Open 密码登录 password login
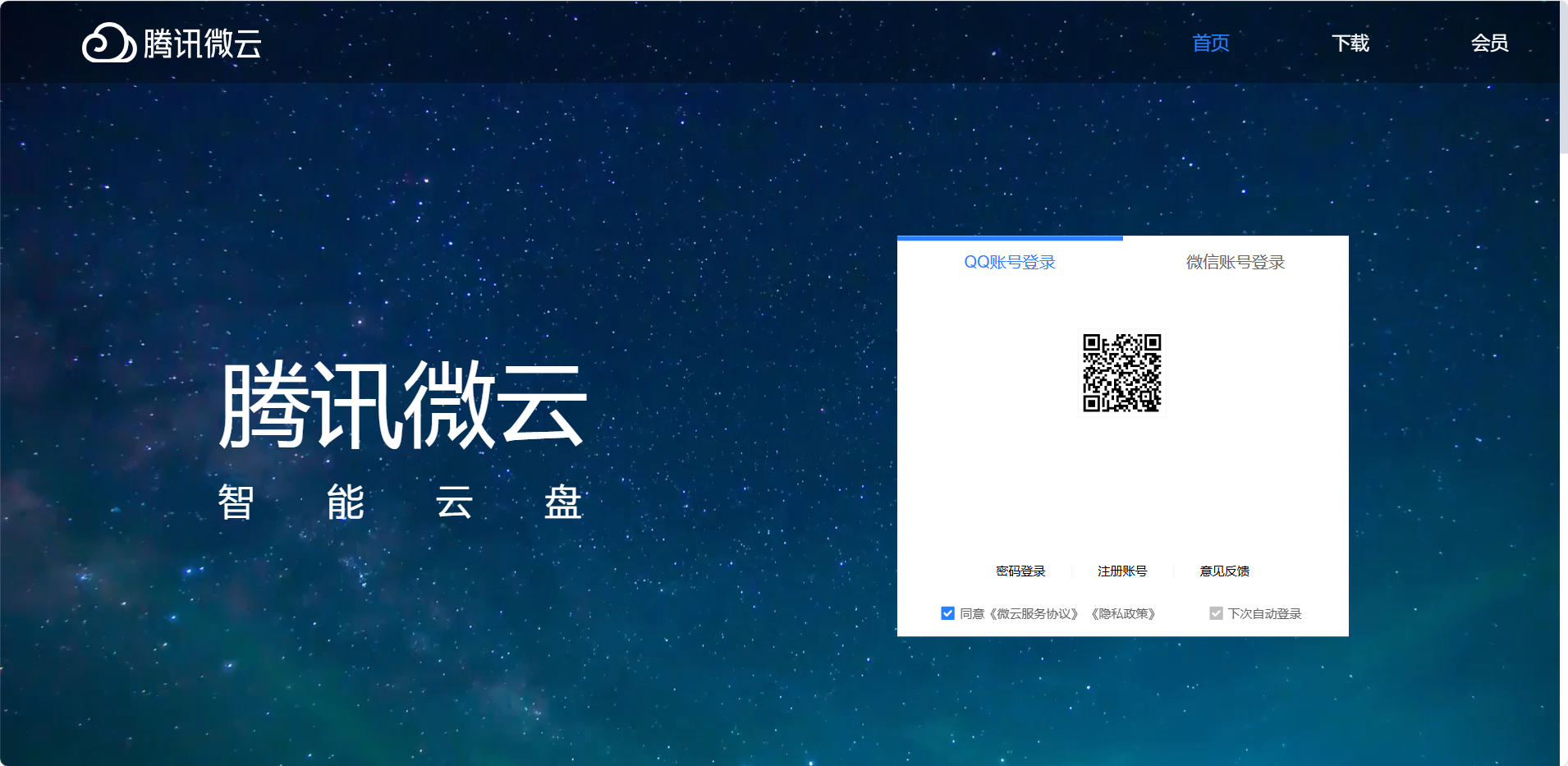Screen dimensions: 1568x766 [1020, 571]
